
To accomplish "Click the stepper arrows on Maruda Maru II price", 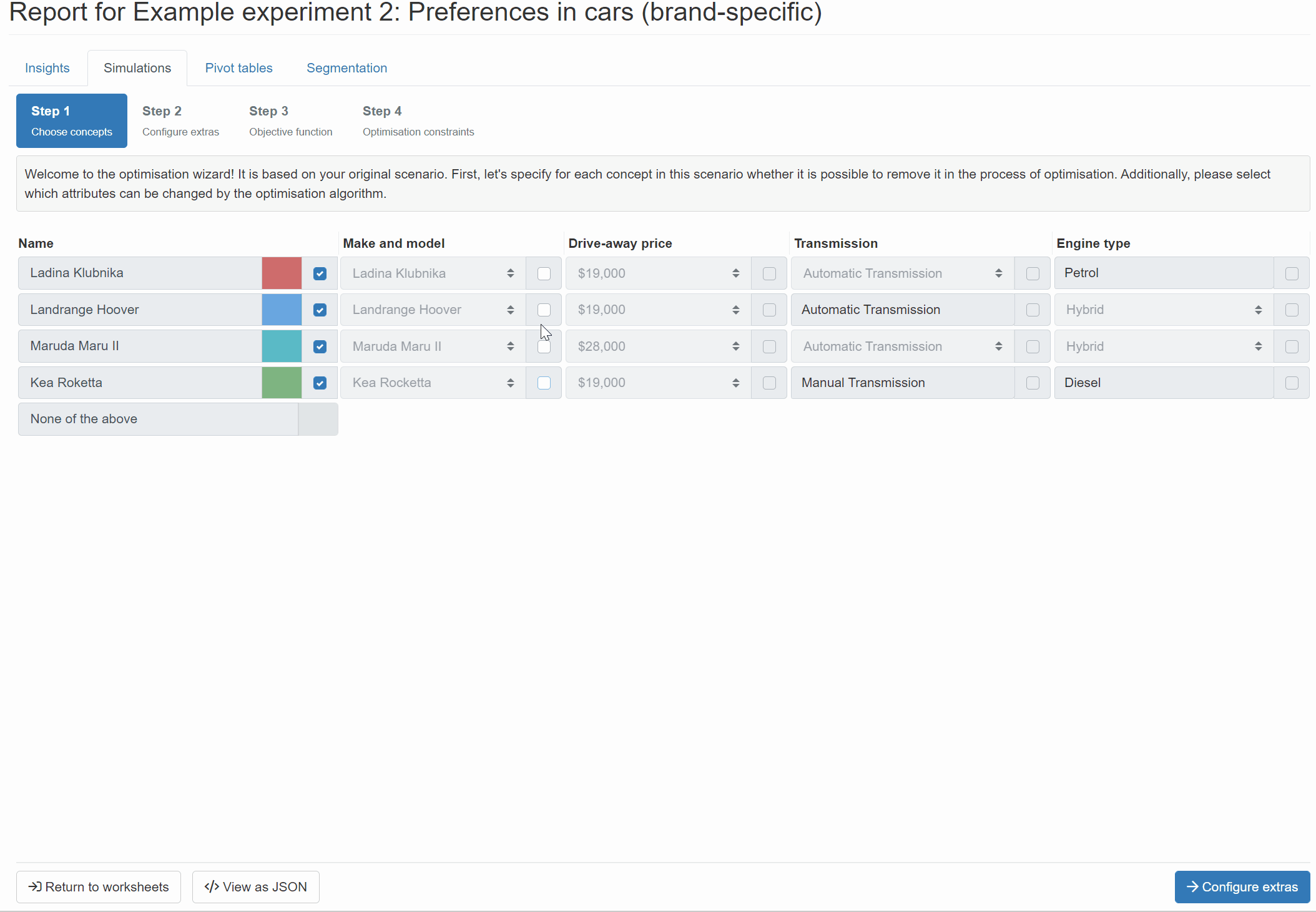I will coord(735,346).
